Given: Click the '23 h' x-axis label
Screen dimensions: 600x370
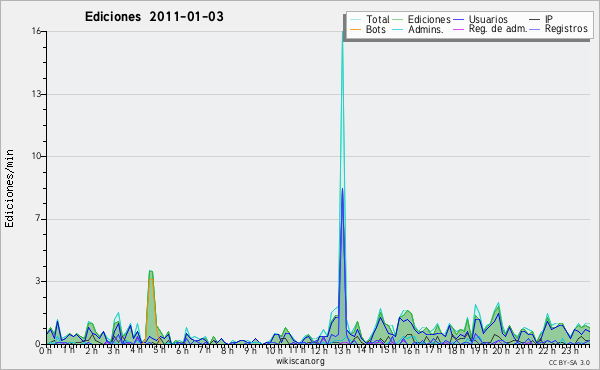Looking at the screenshot, I should click(x=571, y=350).
